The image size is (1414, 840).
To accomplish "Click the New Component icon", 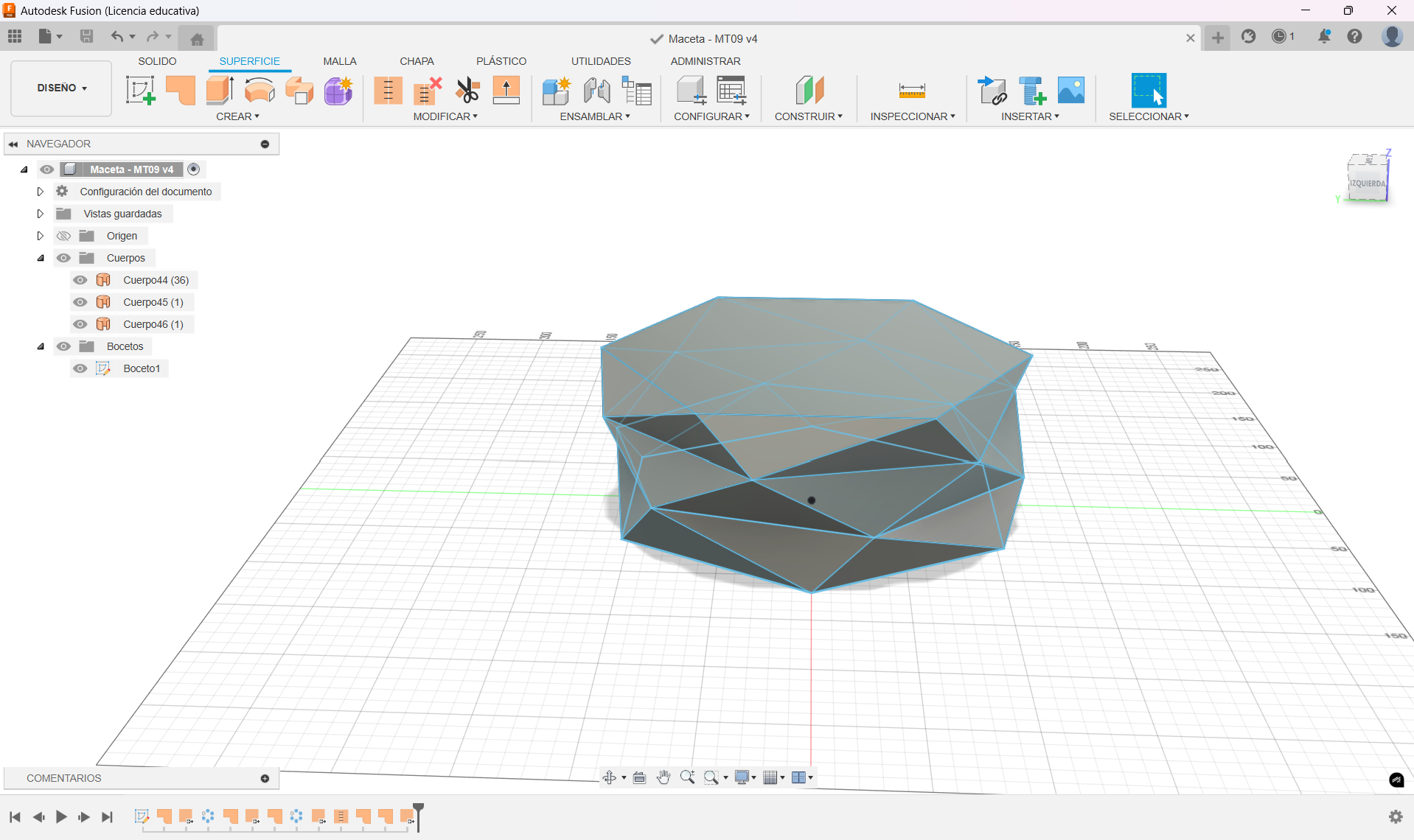I will (x=557, y=91).
